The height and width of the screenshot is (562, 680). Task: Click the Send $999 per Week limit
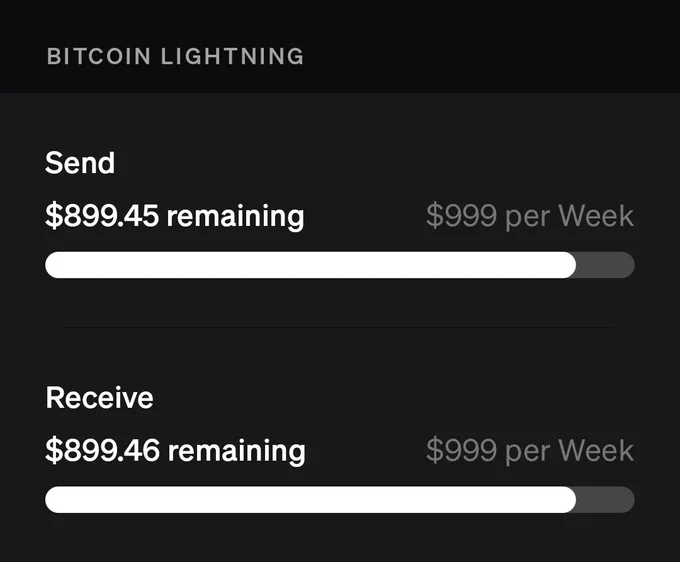click(530, 216)
